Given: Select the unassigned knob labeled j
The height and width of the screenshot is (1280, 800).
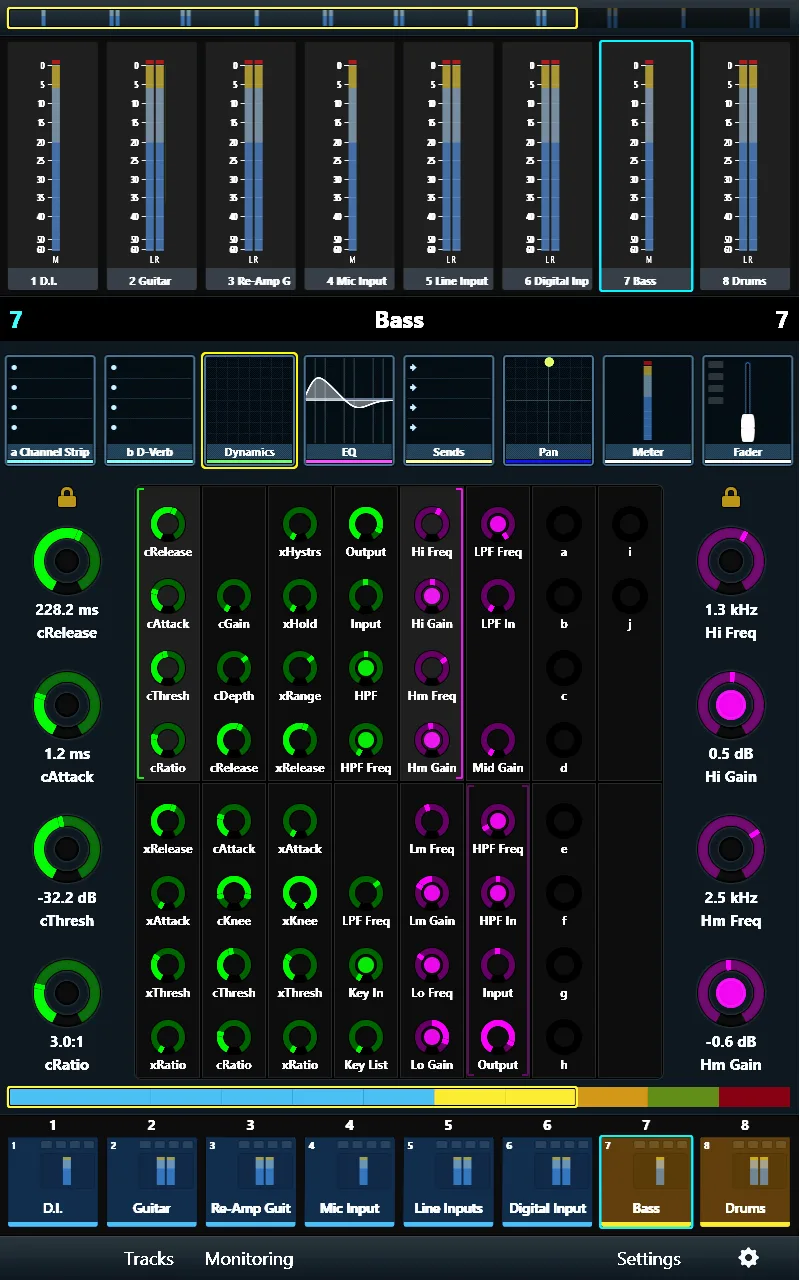Looking at the screenshot, I should [630, 596].
